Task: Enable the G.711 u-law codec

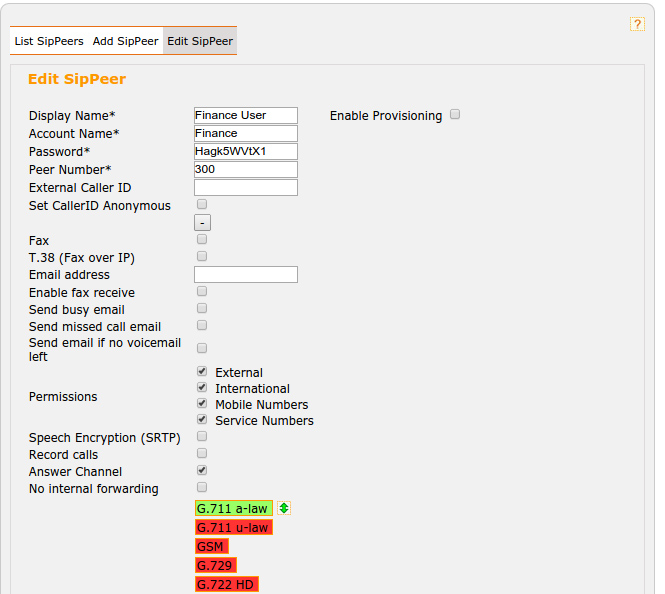Action: coord(234,527)
